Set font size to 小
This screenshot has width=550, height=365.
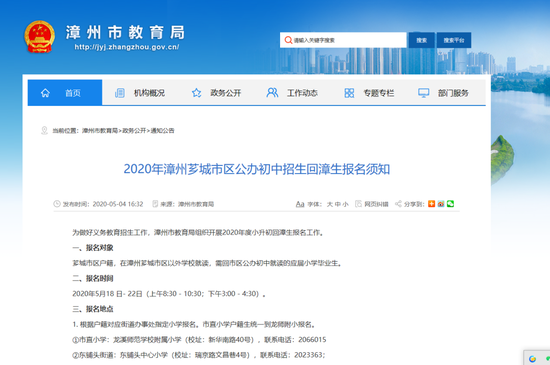[346, 204]
